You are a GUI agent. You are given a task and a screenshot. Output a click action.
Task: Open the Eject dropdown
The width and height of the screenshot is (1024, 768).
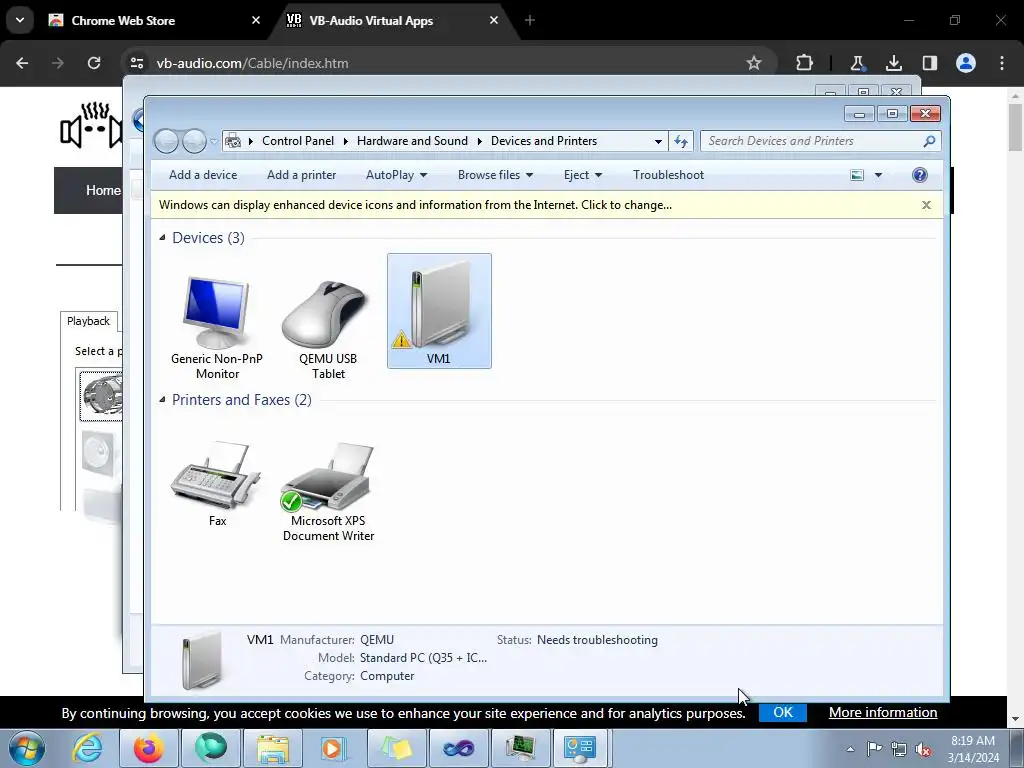click(583, 175)
